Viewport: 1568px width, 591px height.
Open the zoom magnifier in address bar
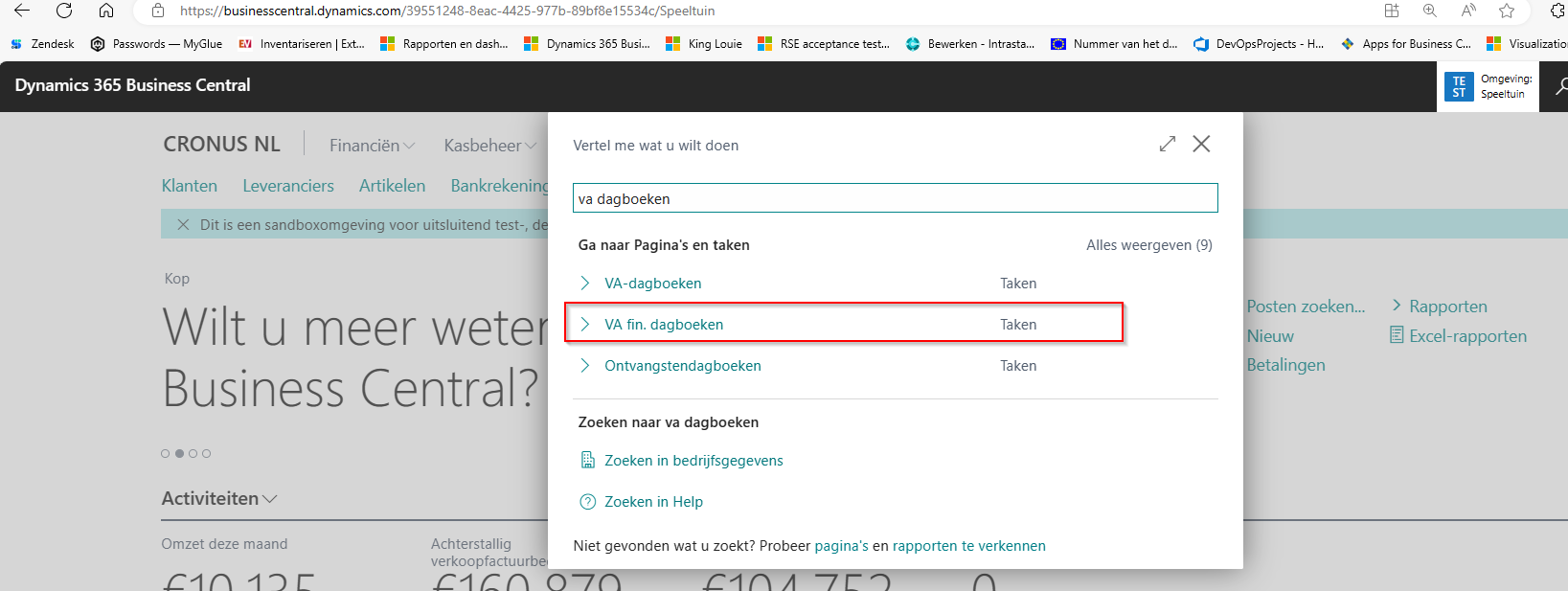[x=1429, y=11]
